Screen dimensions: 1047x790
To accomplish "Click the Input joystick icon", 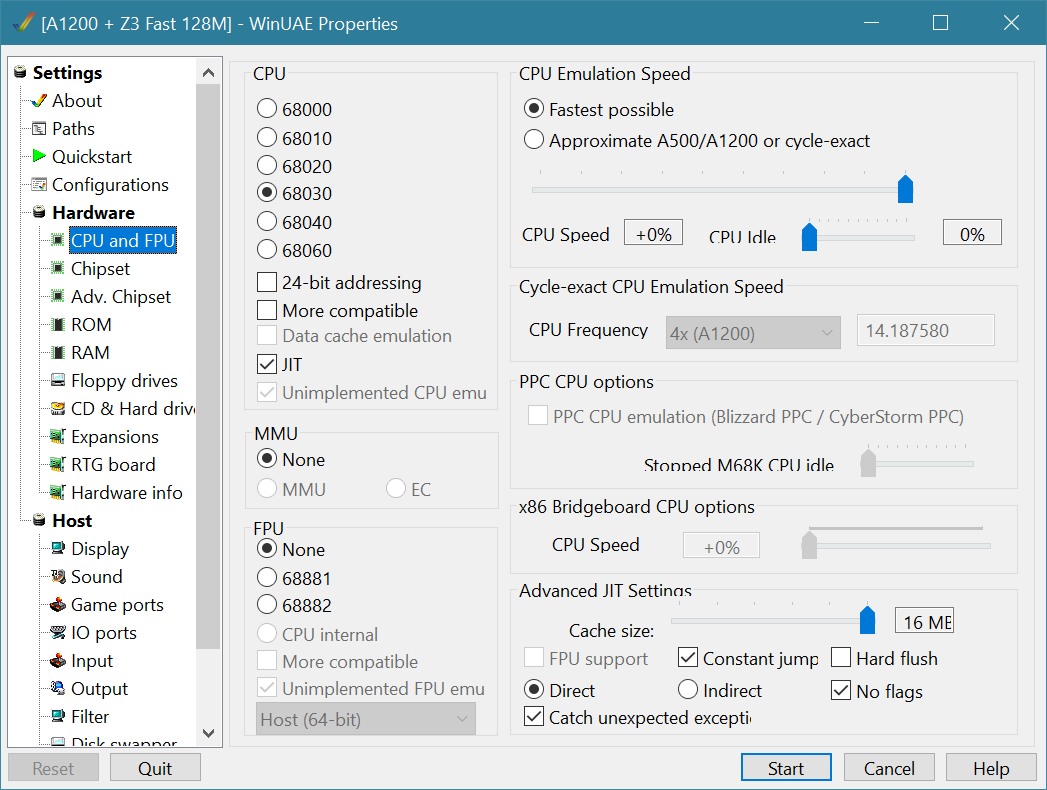I will (x=58, y=661).
